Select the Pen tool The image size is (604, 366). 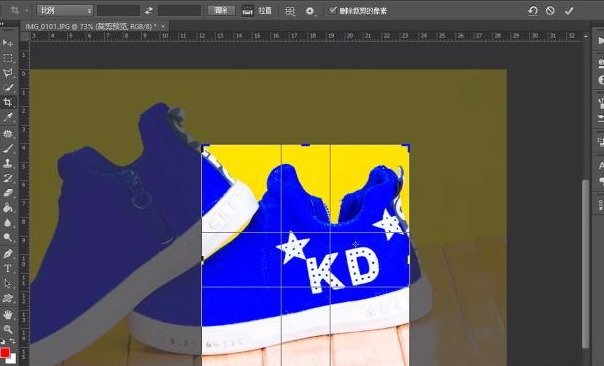click(7, 254)
